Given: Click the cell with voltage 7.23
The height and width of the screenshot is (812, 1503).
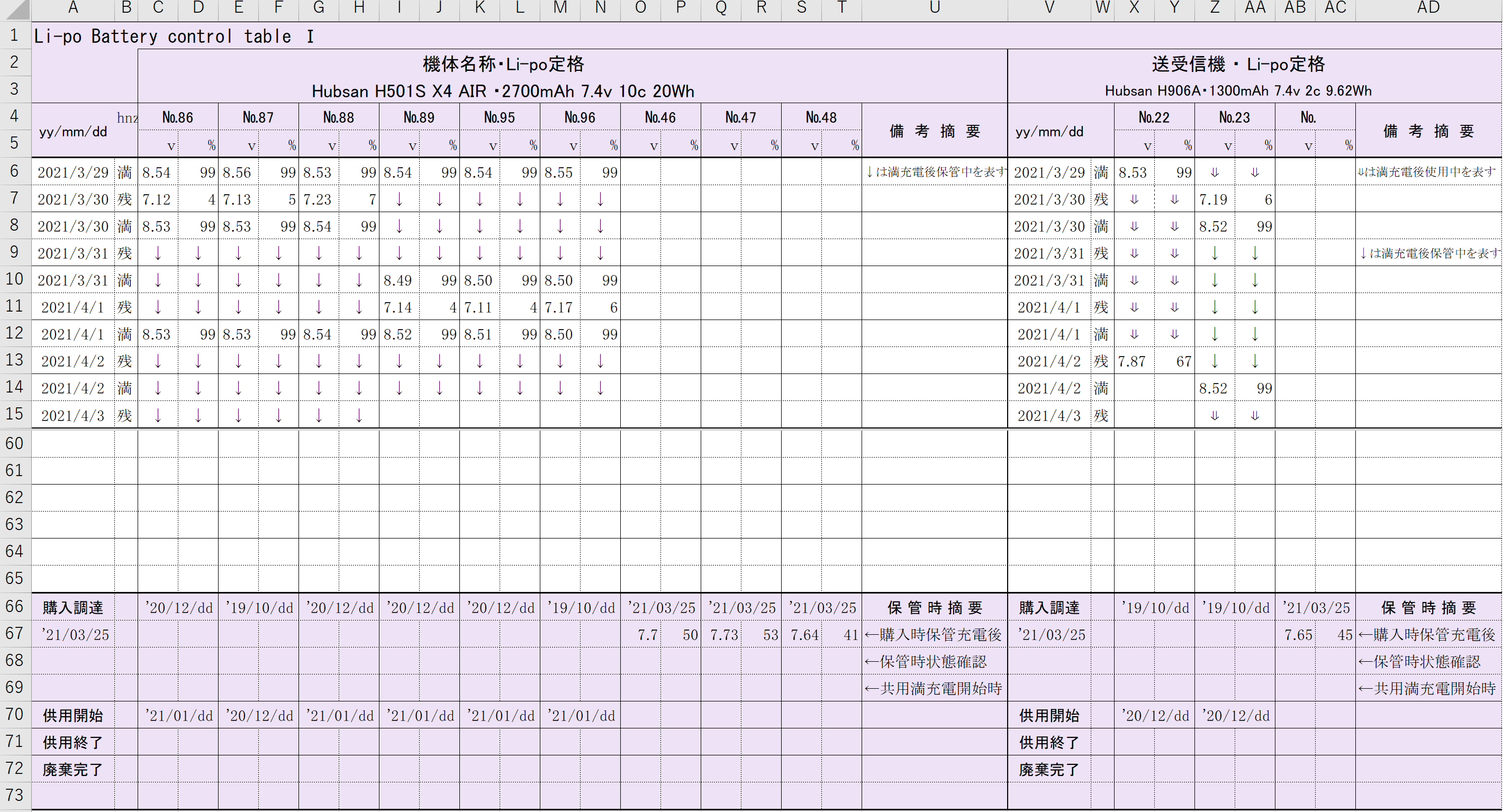Looking at the screenshot, I should coord(318,199).
